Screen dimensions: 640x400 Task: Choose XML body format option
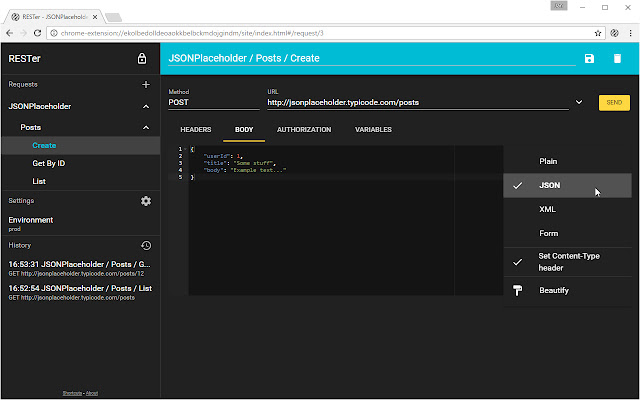tap(567, 209)
